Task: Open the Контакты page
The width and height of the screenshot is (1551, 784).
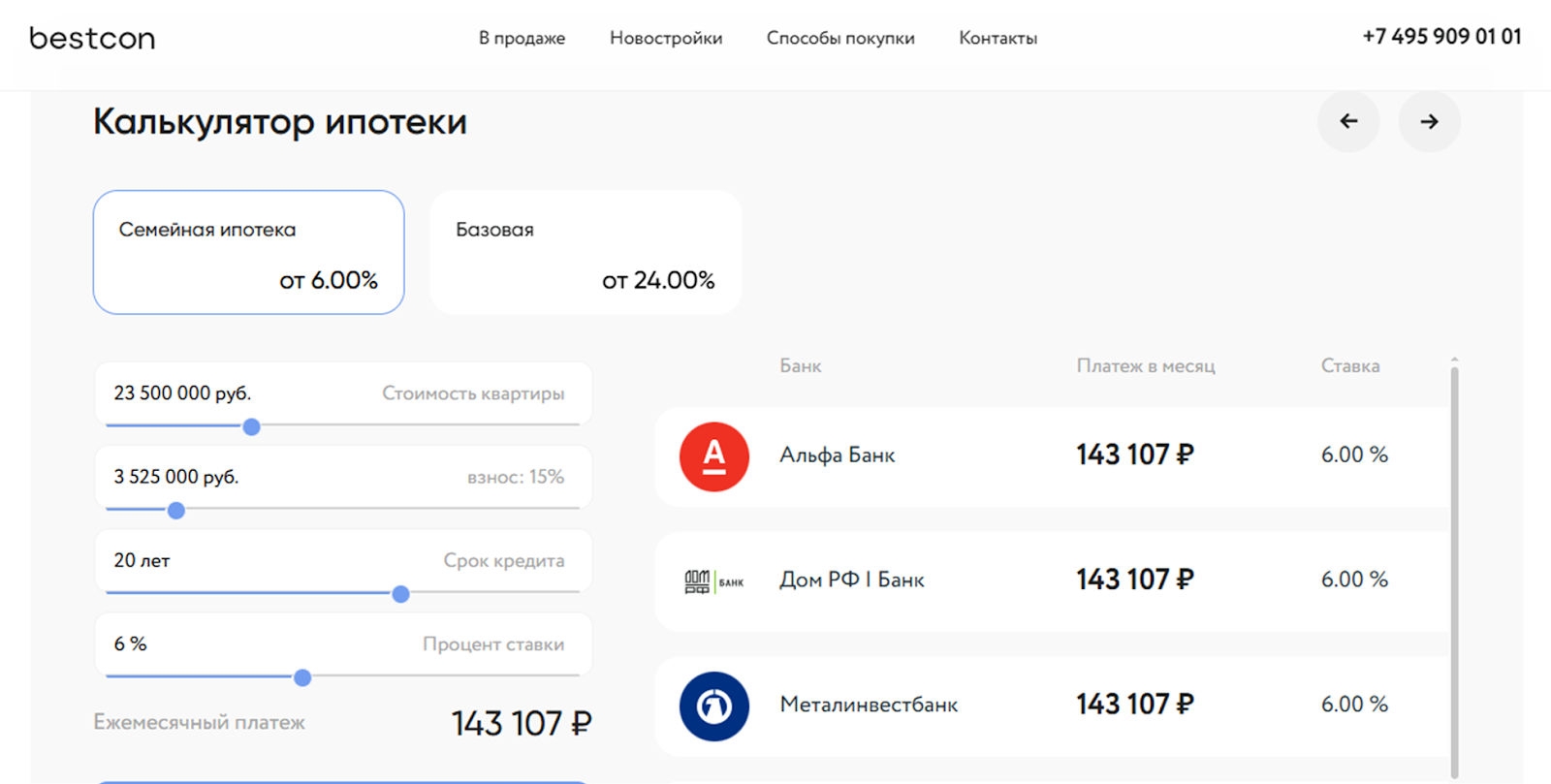Action: (997, 39)
